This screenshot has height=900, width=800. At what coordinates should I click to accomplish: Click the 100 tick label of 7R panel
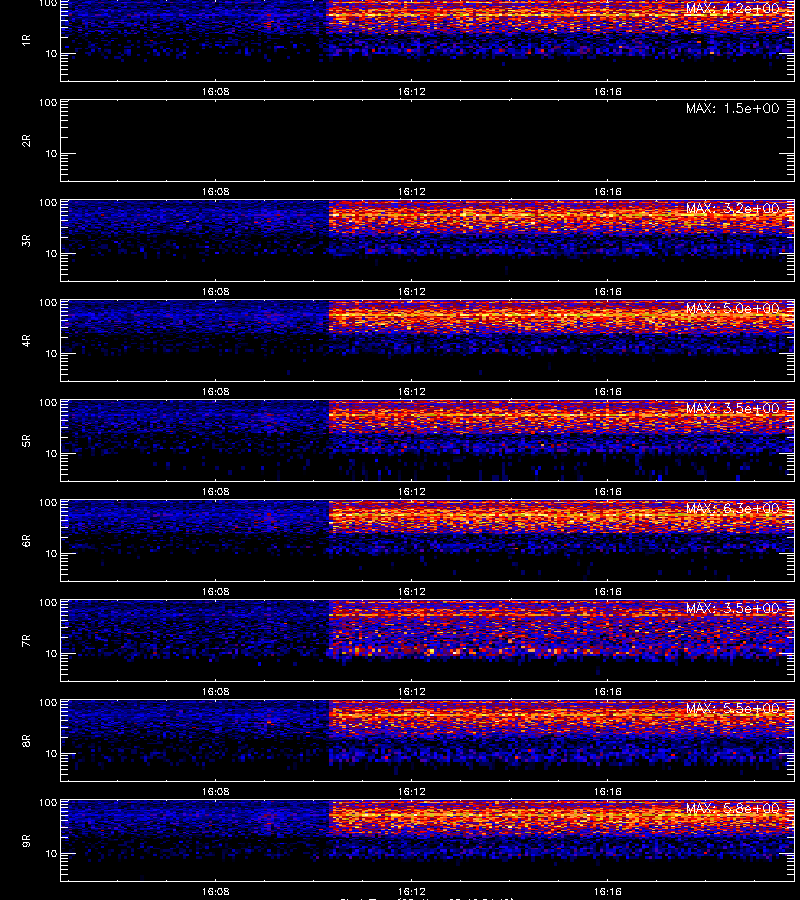pos(48,603)
